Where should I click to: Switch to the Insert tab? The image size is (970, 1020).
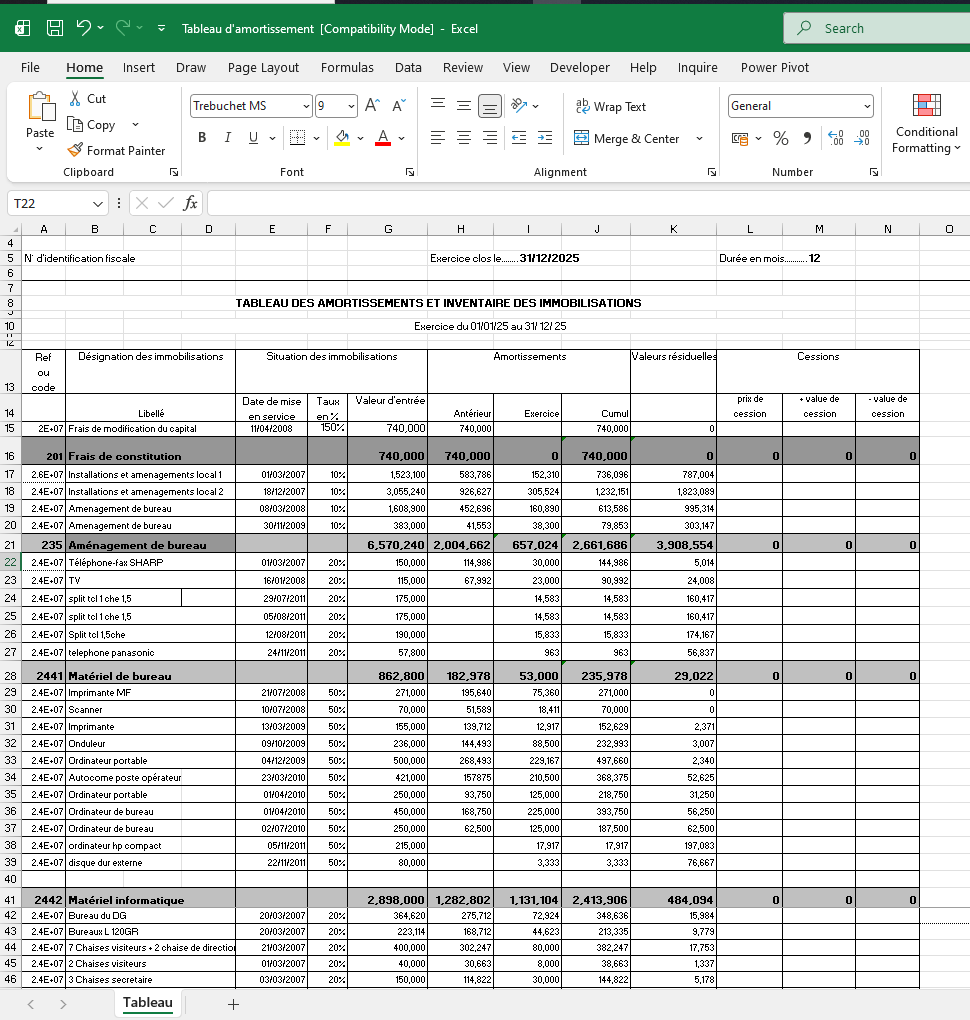[139, 68]
